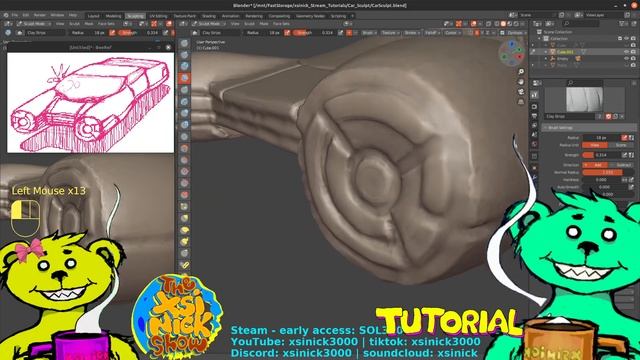Click the pan hand gizmo in viewport
The width and height of the screenshot is (640, 360).
click(x=521, y=82)
